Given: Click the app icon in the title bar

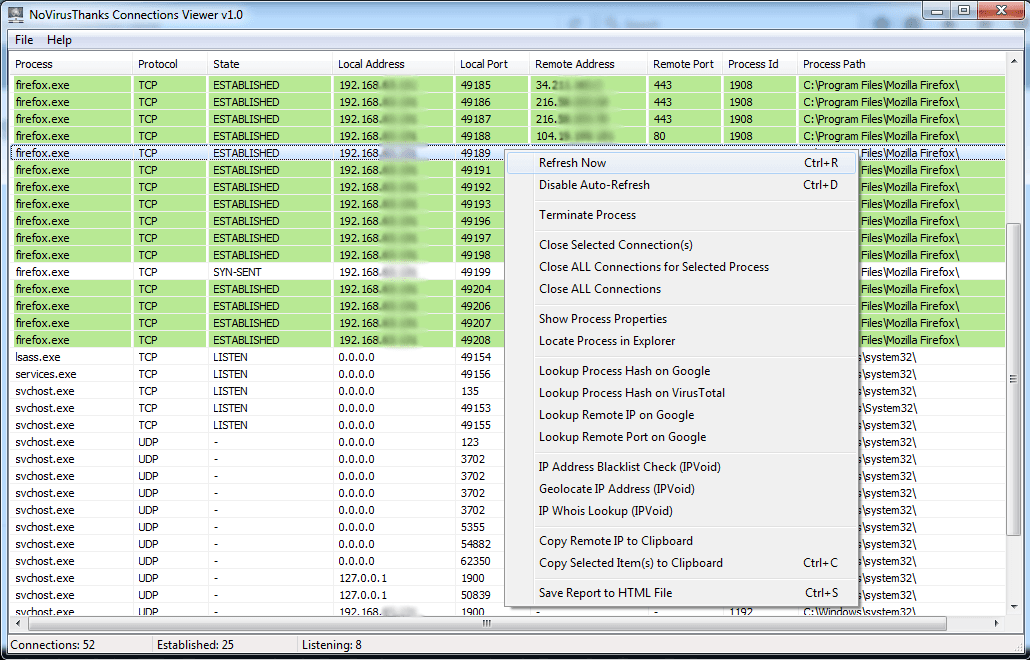Looking at the screenshot, I should (x=16, y=14).
